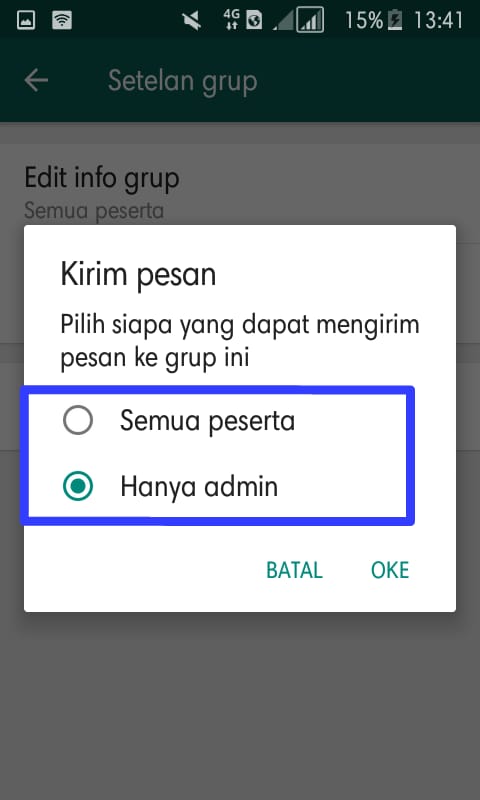
Task: Tap the 13:41 clock in status bar
Action: [438, 20]
